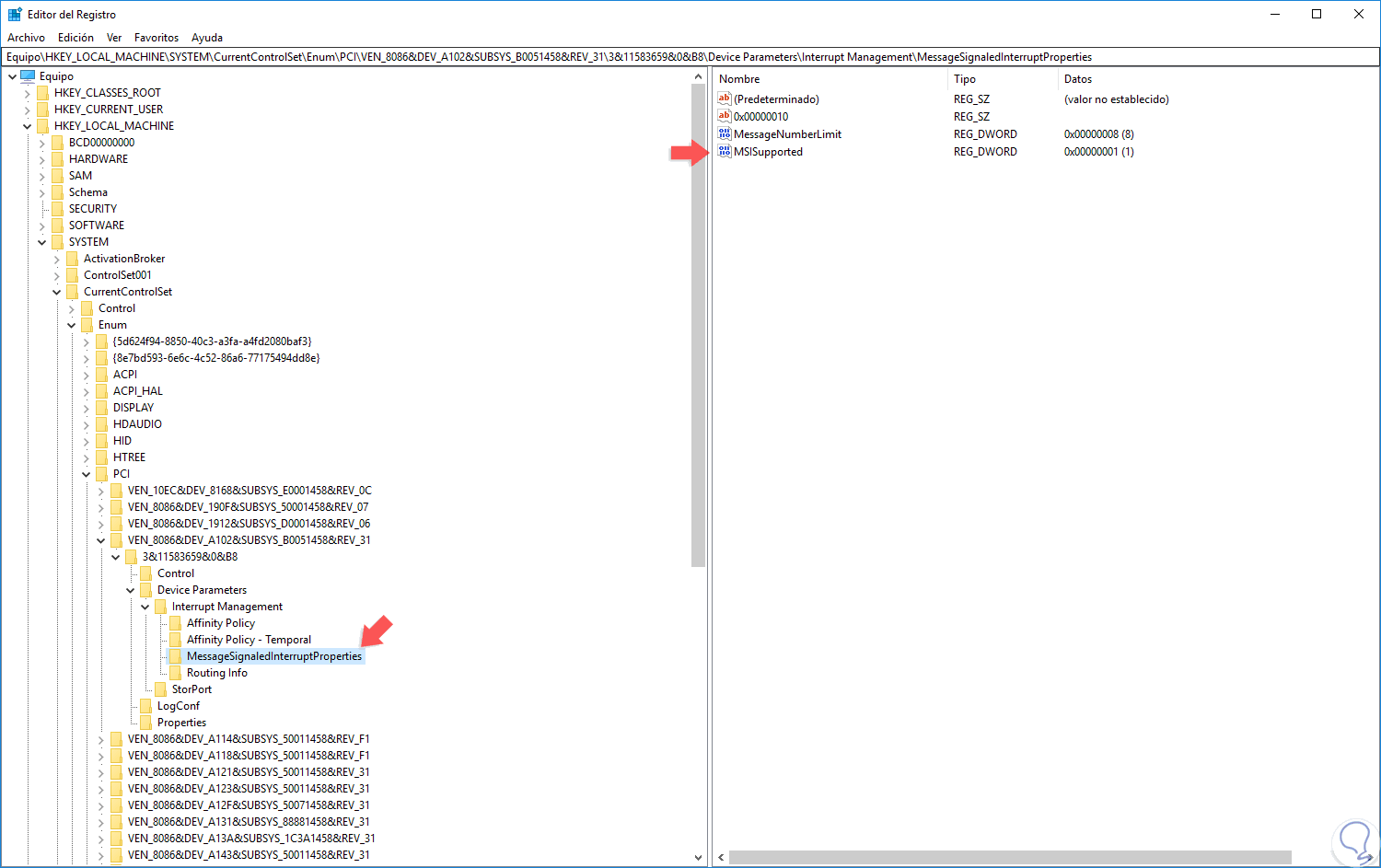Open the Favoritos menu

(x=157, y=38)
